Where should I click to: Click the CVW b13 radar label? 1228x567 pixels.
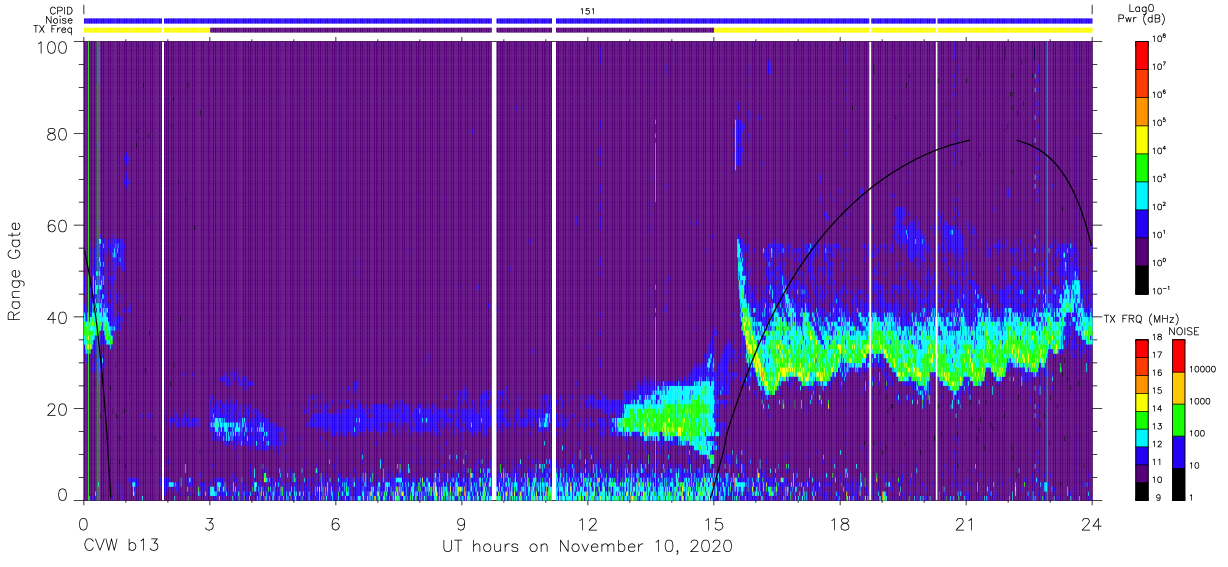[121, 547]
